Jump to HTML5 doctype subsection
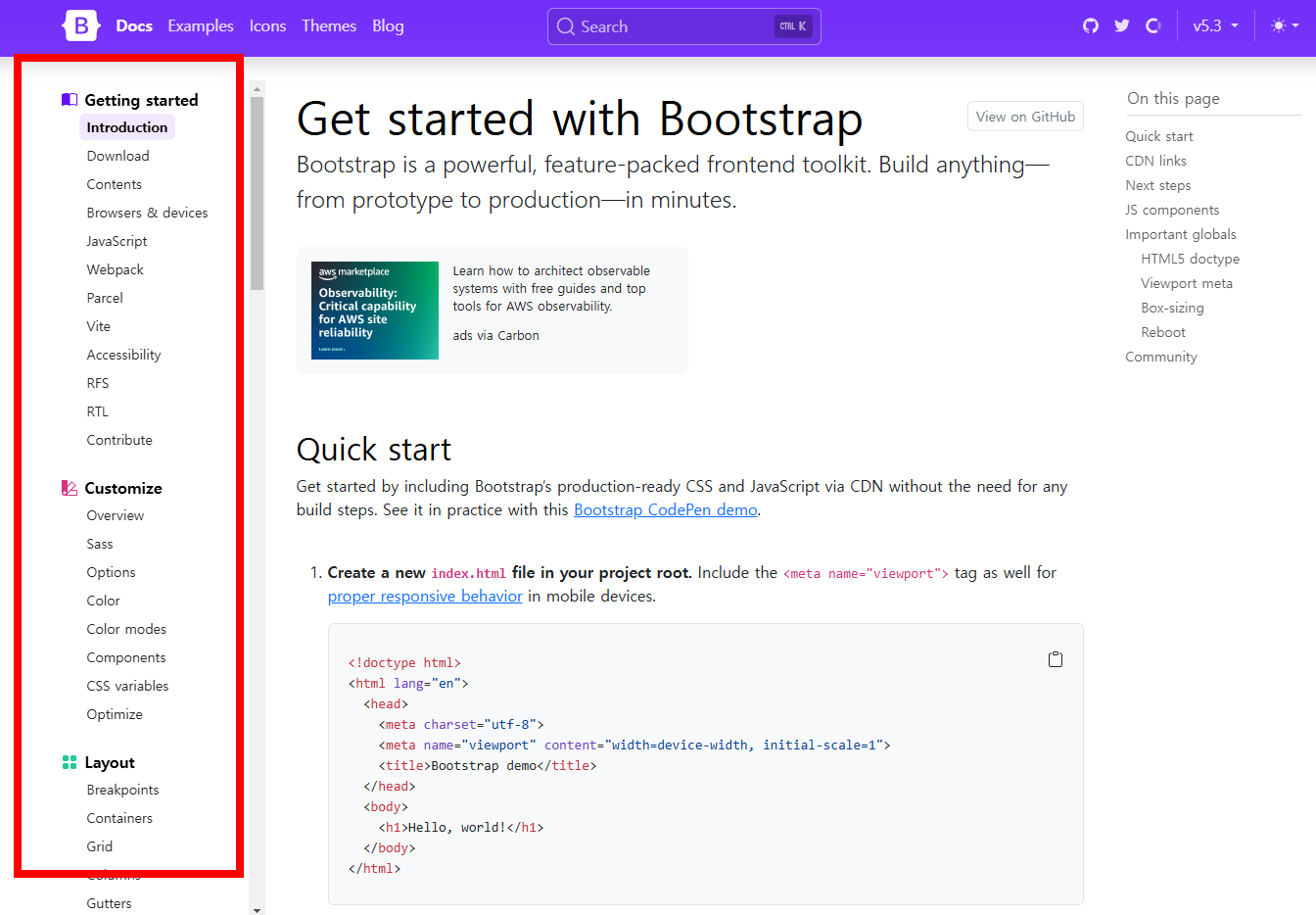 (x=1190, y=259)
